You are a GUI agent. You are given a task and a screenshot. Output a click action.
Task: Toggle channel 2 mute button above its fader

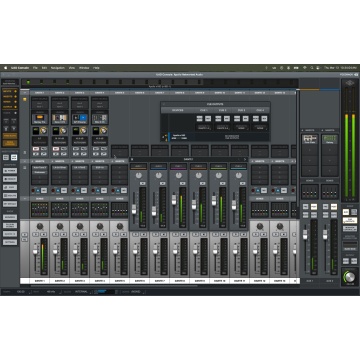[64, 234]
